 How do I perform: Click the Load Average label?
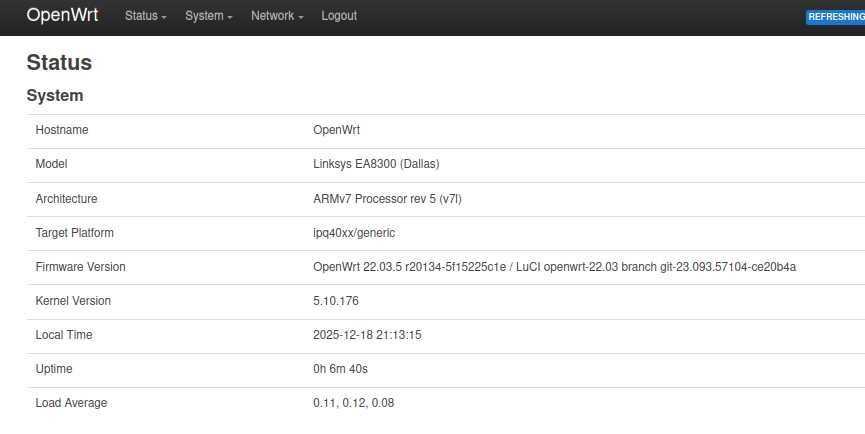click(71, 403)
